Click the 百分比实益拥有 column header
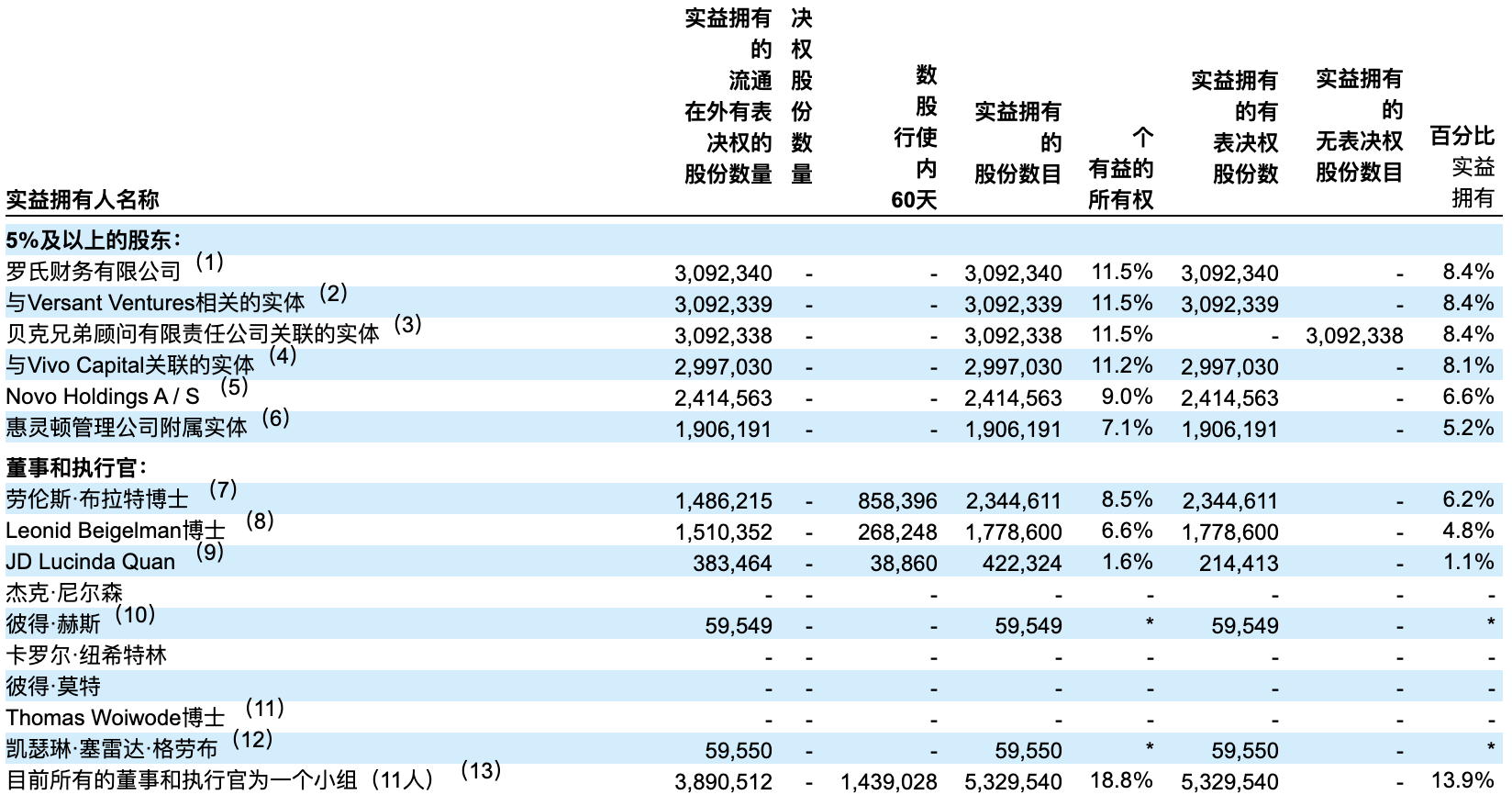 click(1463, 167)
